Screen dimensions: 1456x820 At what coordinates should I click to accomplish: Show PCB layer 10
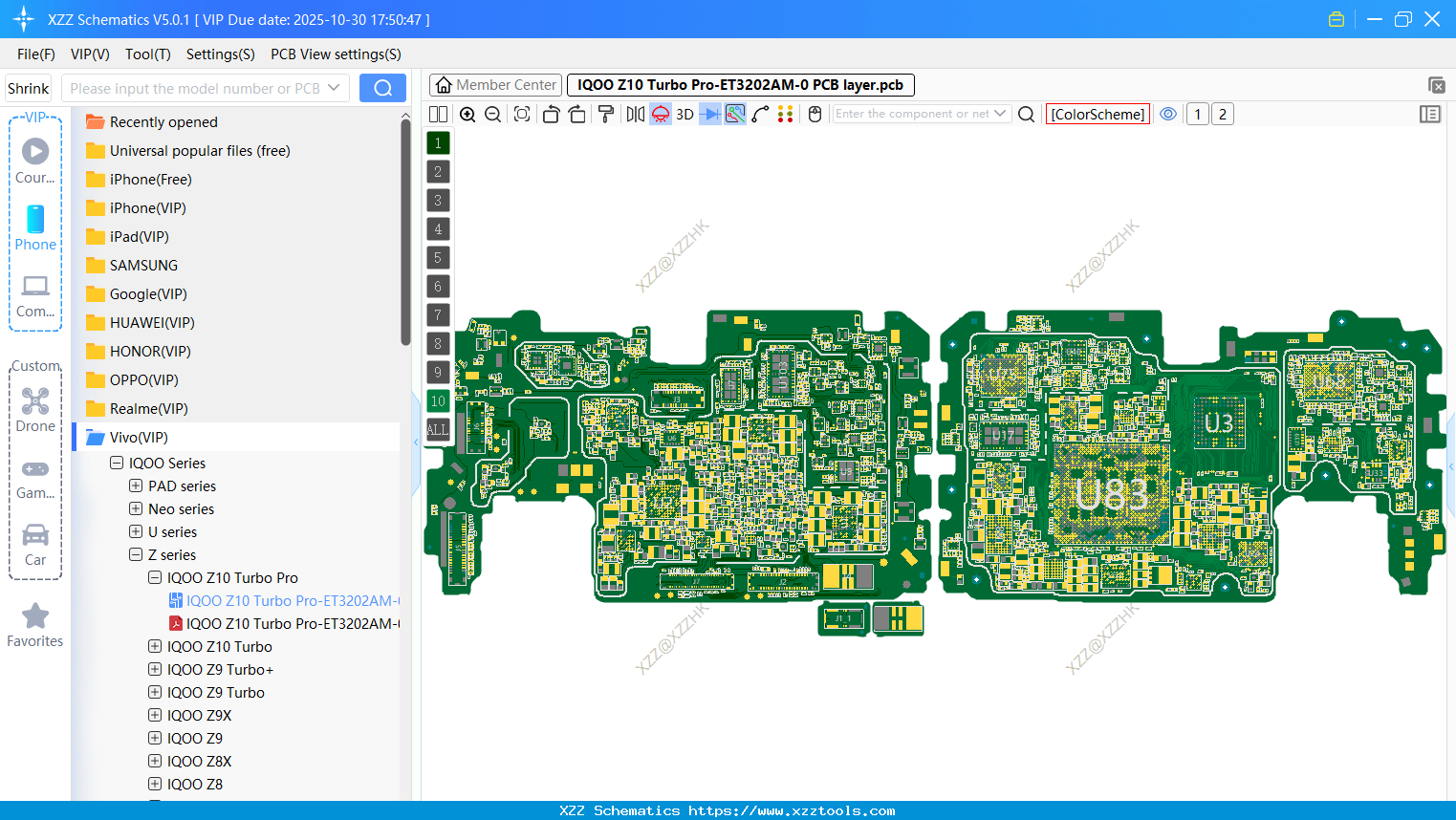click(x=438, y=400)
